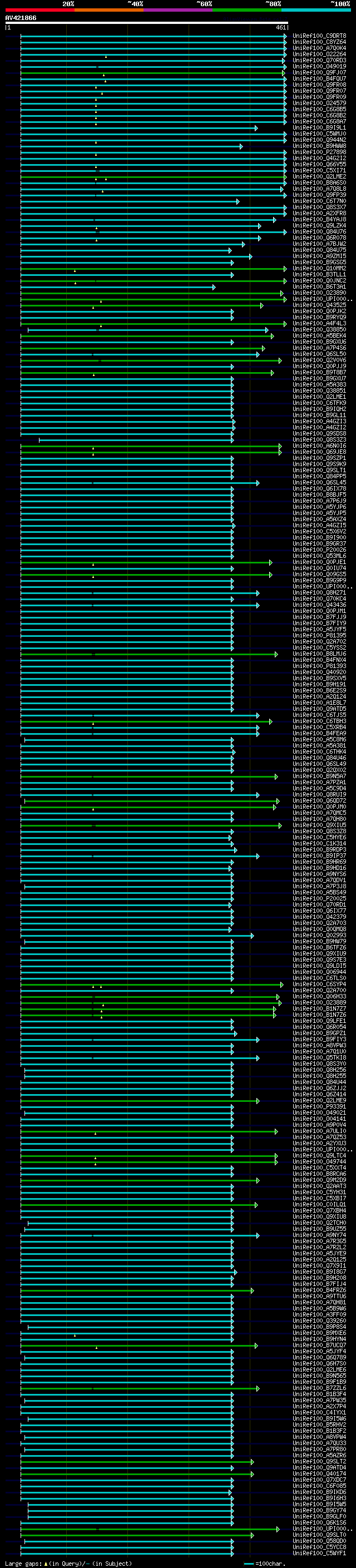Screen dimensions: 356x1568
Task: Open hit UniRef100_C8YZ64
Action: [x=319, y=42]
